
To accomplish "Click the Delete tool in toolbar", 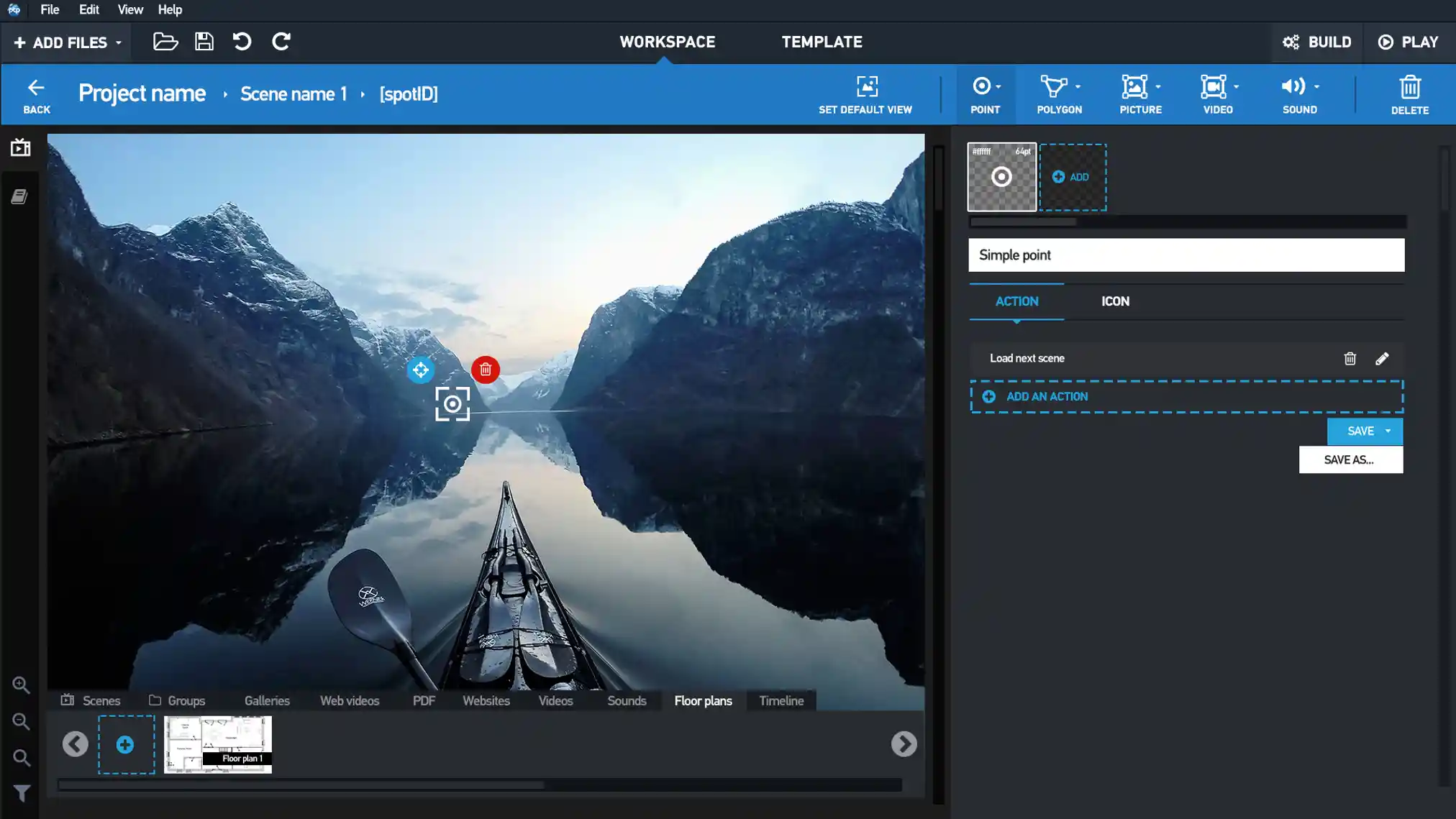I will point(1409,93).
